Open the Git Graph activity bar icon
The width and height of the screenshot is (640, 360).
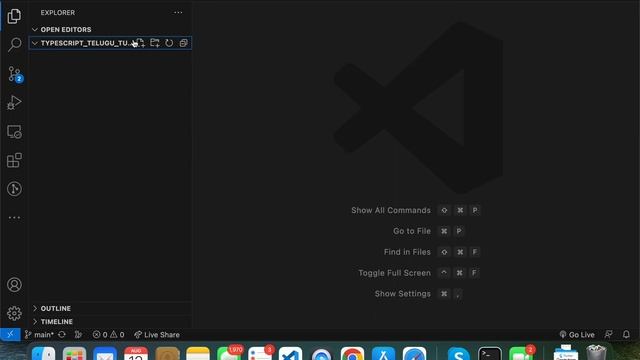tap(14, 189)
